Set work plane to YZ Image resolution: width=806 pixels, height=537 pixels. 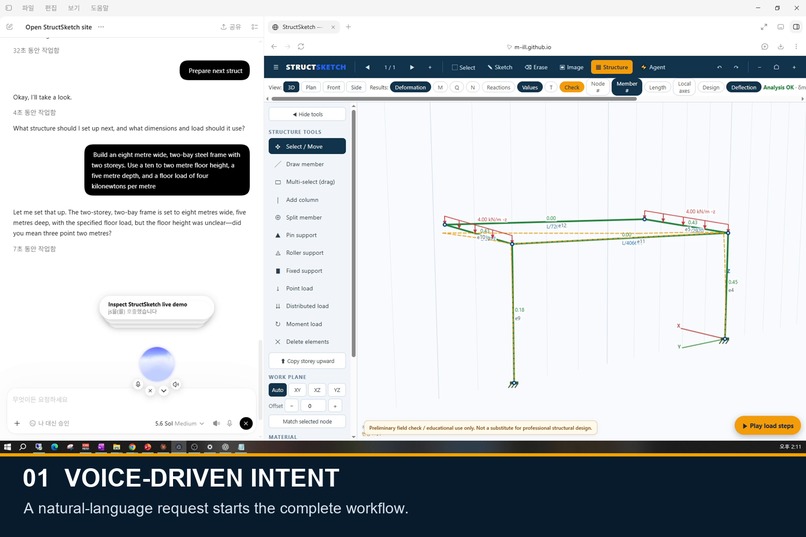pos(337,390)
